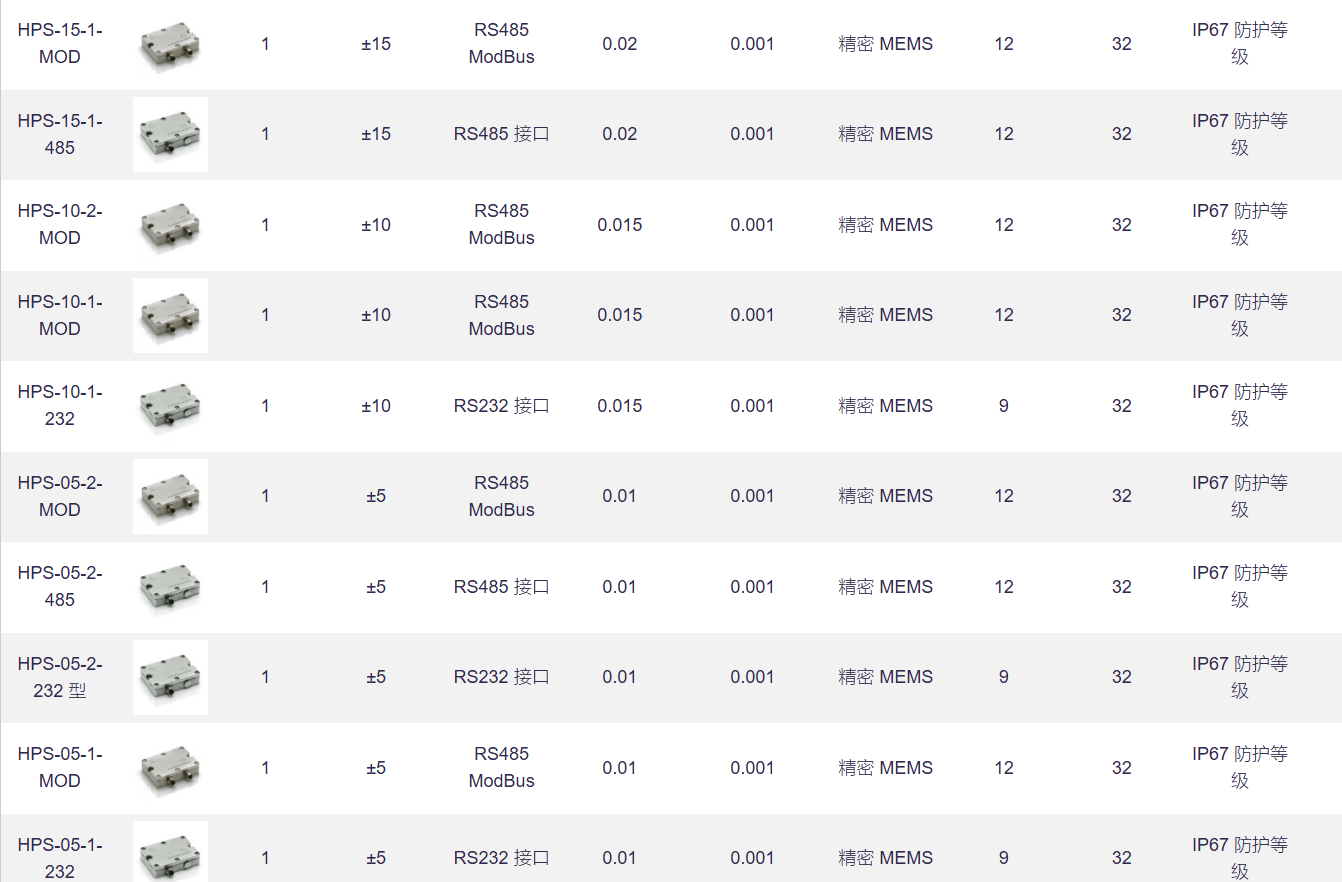Select the HPS-05-2-MOD model name

[60, 496]
